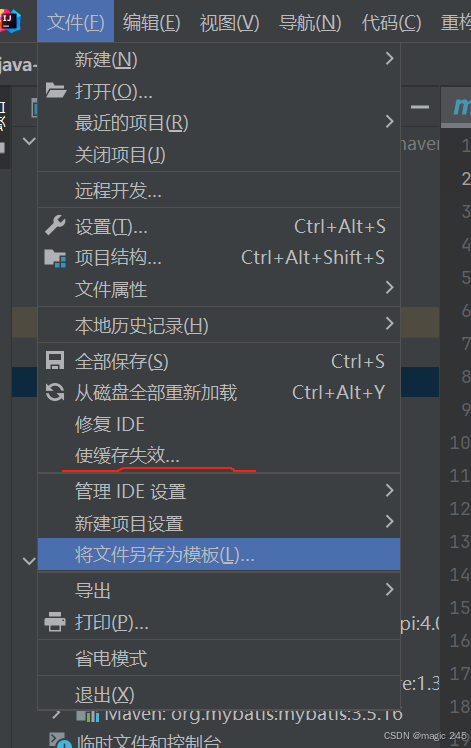Collapse the tree node chevron at top left

pyautogui.click(x=29, y=141)
